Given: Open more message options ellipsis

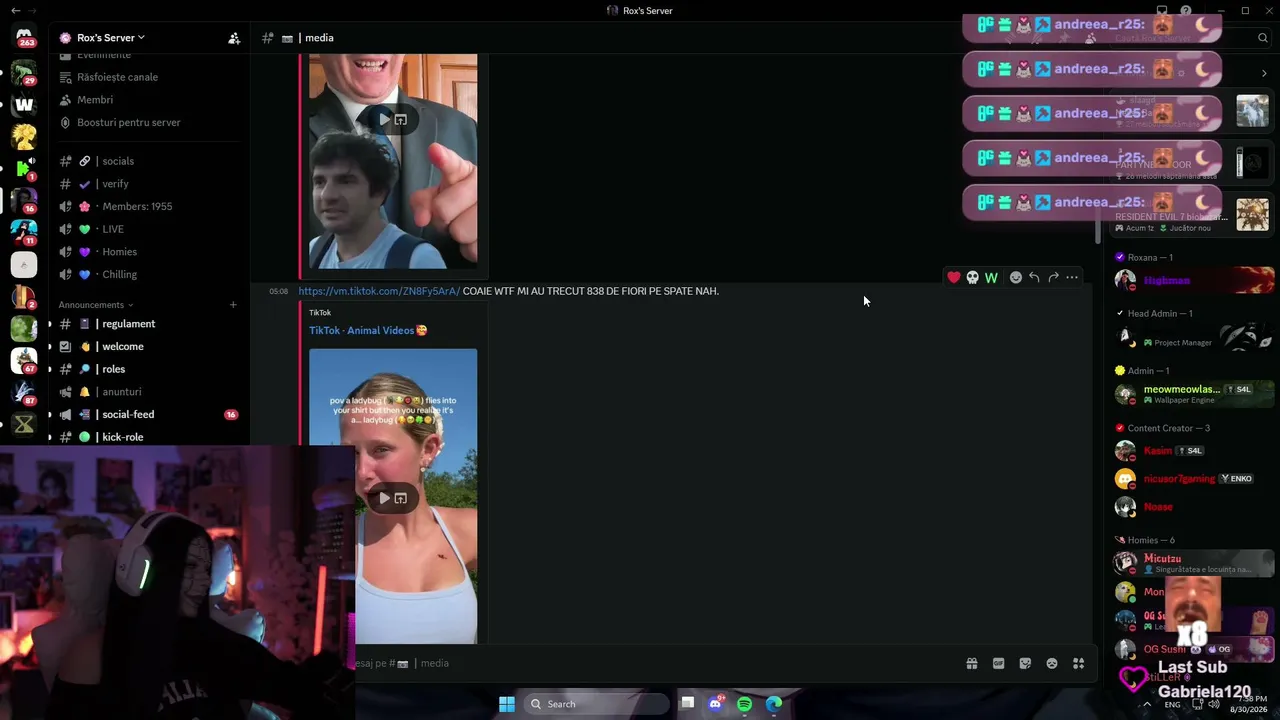Looking at the screenshot, I should pos(1072,277).
